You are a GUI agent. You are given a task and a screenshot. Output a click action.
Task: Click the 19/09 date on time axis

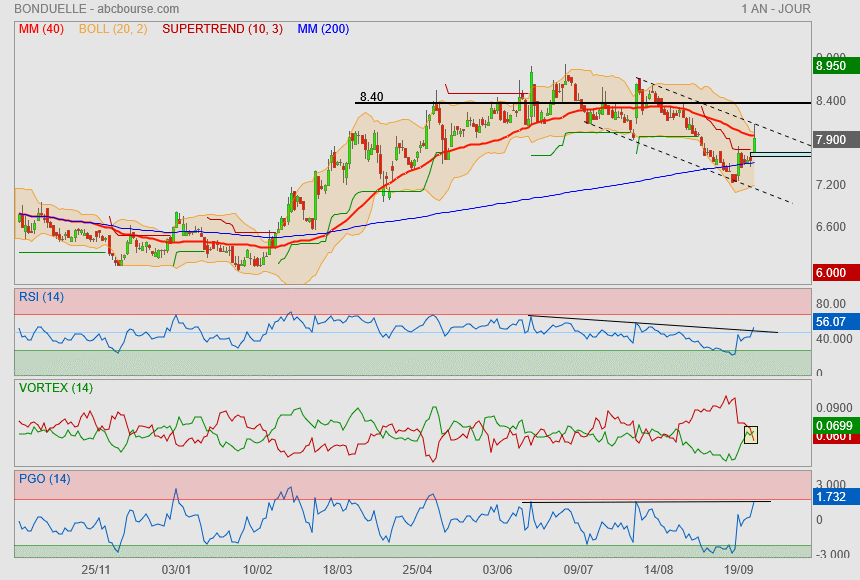739,568
